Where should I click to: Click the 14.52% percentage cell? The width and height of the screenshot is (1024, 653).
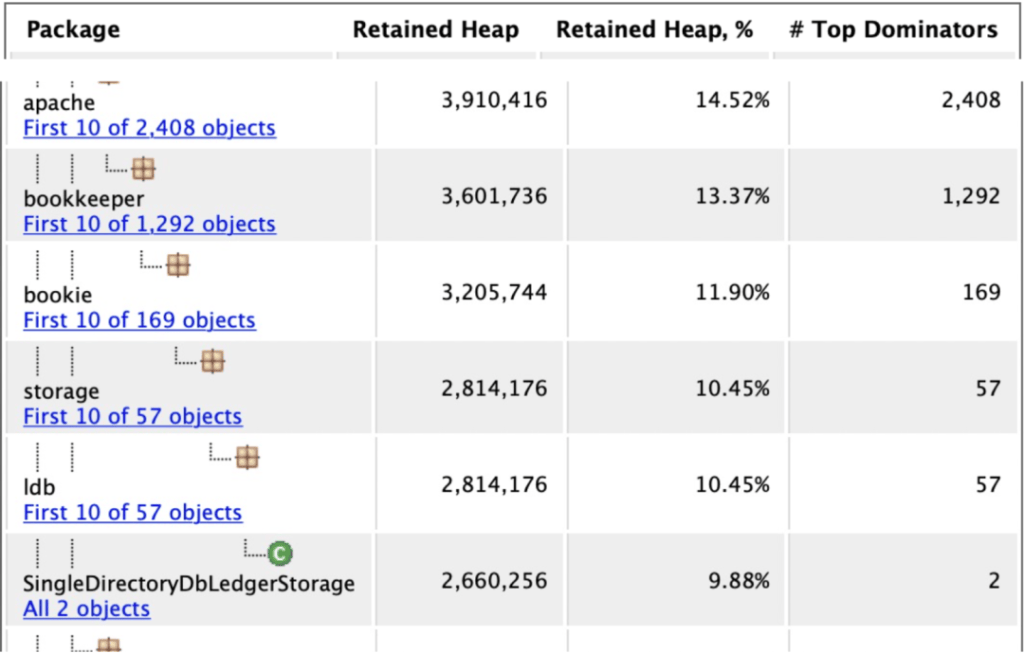coord(732,100)
